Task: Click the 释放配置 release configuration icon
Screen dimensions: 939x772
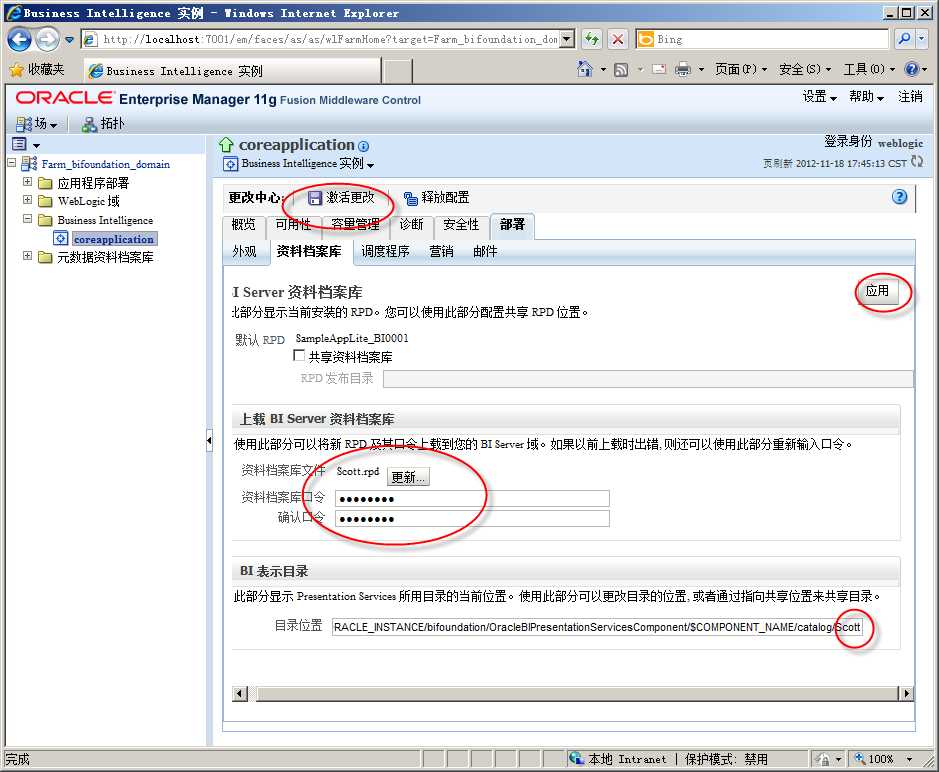Action: (410, 198)
